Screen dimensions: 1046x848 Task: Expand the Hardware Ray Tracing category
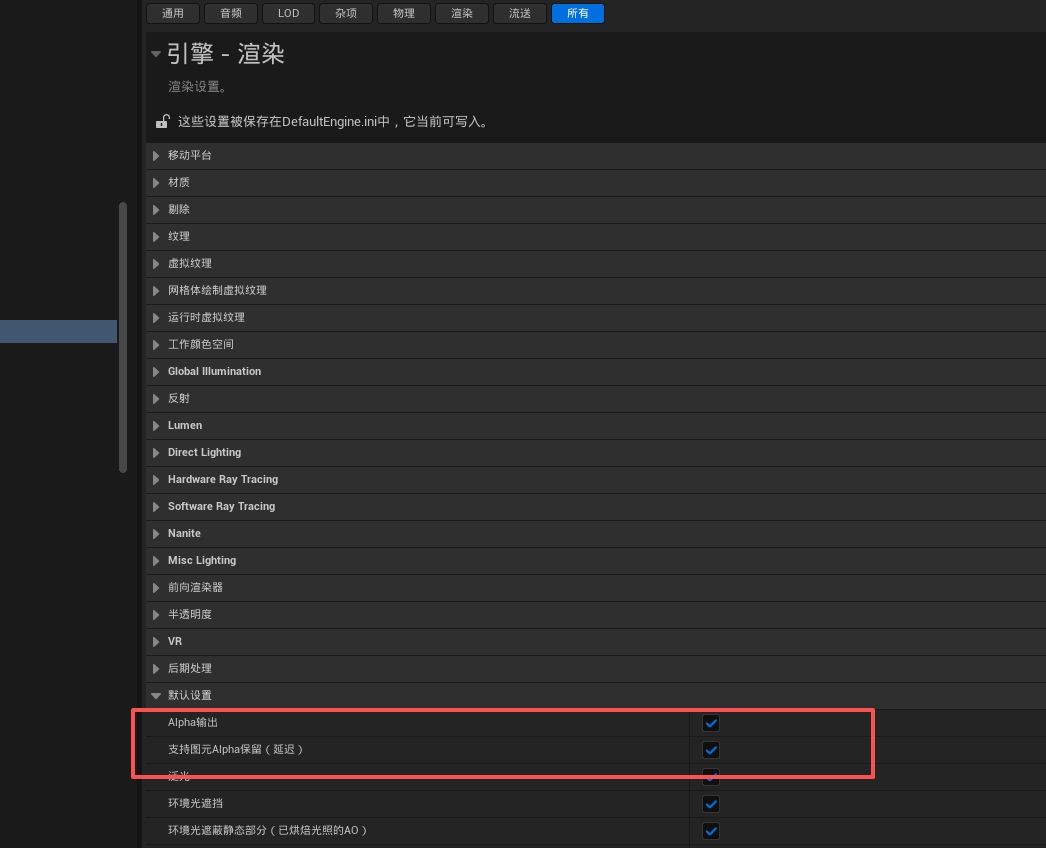click(x=156, y=480)
